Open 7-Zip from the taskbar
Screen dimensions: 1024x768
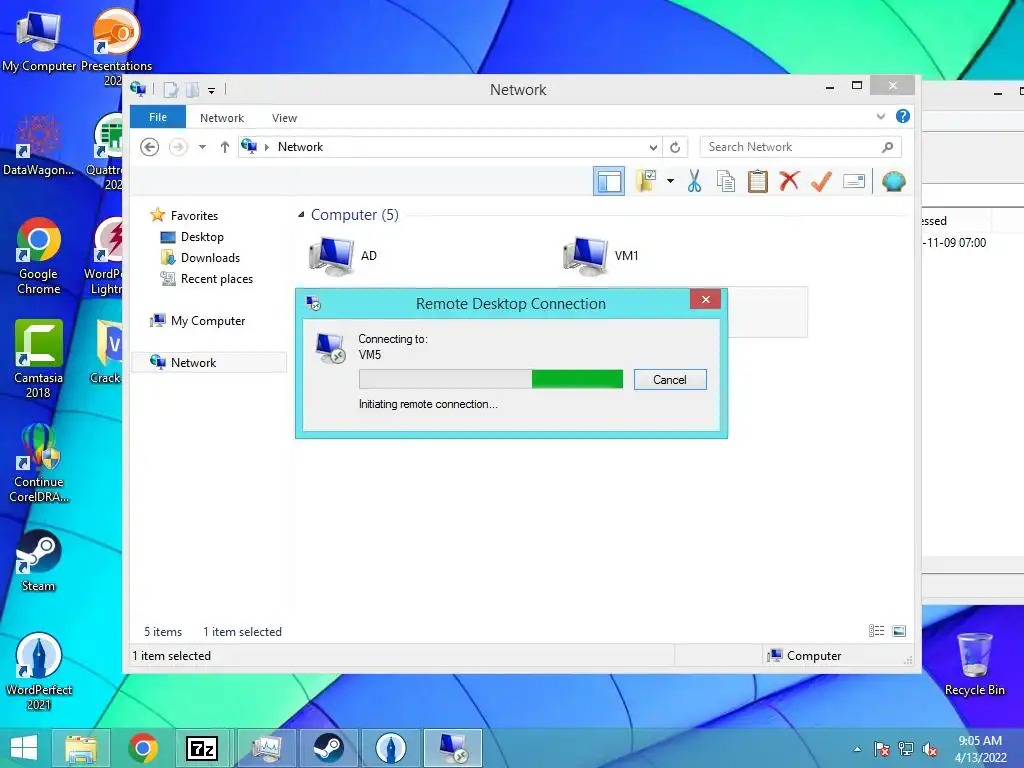[201, 748]
